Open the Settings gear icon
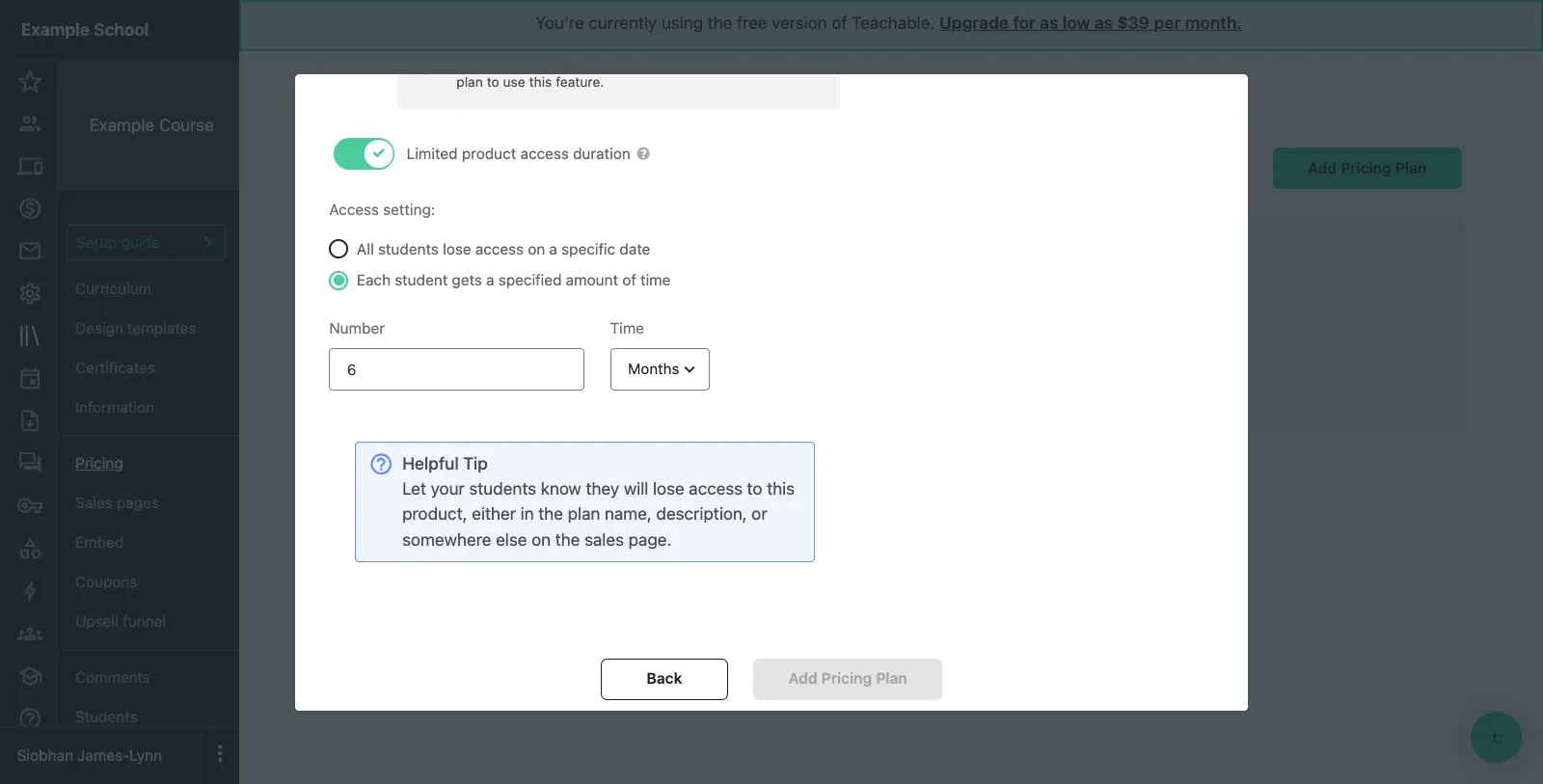The image size is (1543, 784). tap(30, 293)
